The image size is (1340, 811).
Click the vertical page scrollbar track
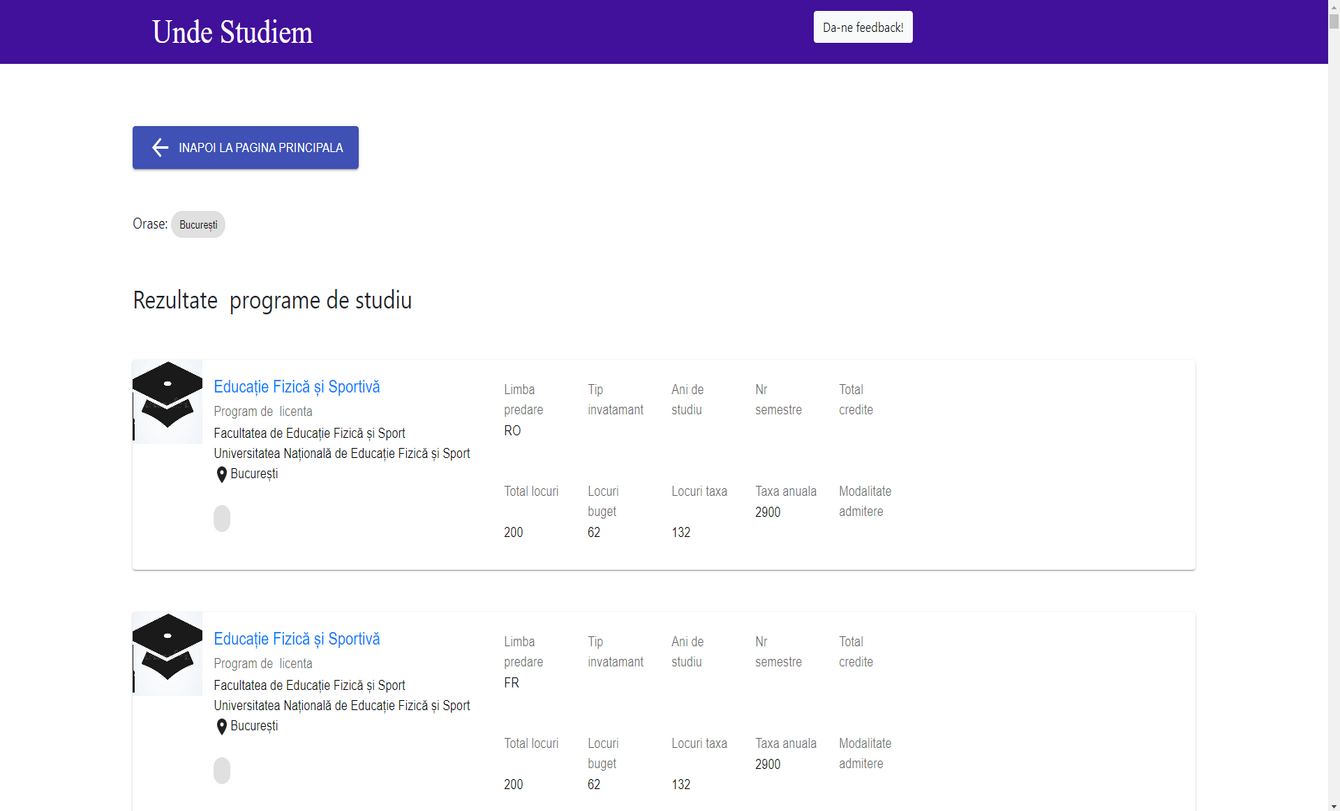(1333, 400)
